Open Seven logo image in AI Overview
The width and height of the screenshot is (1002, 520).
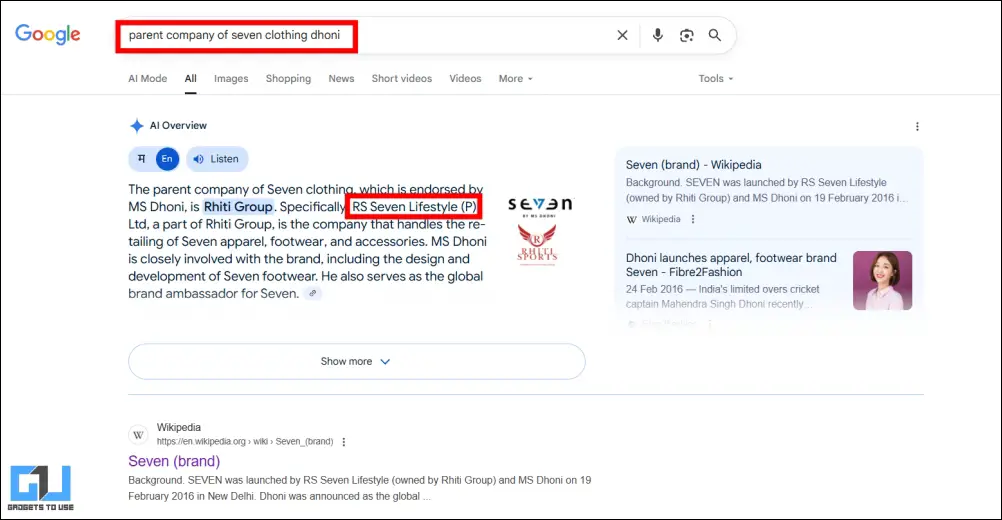pos(541,206)
